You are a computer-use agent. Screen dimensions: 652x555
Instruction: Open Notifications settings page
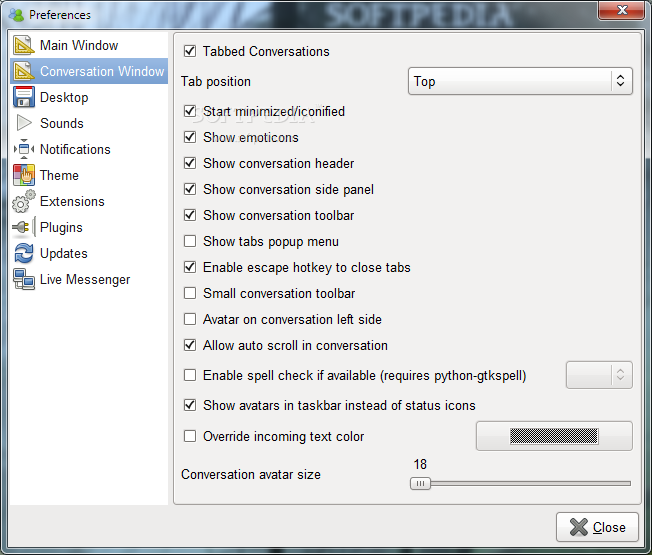click(89, 149)
